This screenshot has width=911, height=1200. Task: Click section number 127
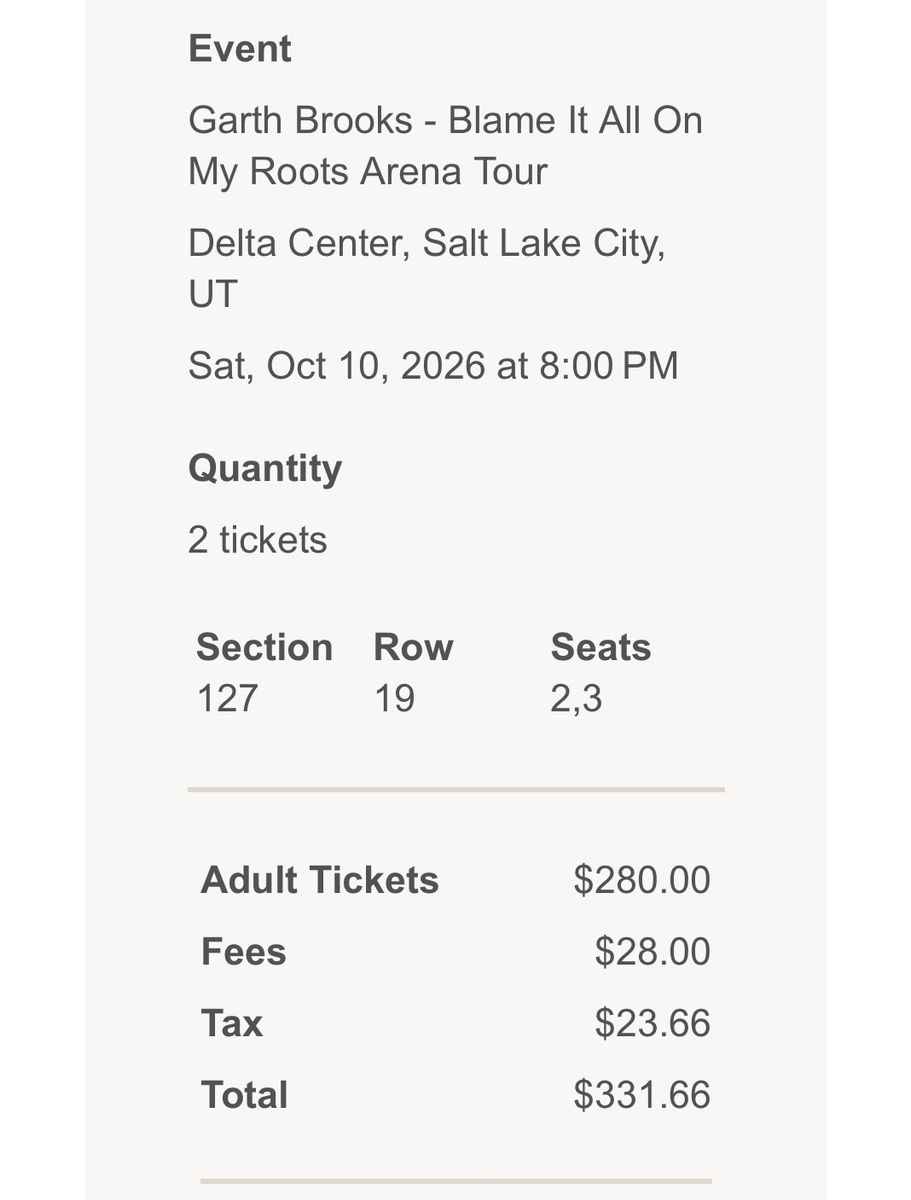[x=227, y=698]
